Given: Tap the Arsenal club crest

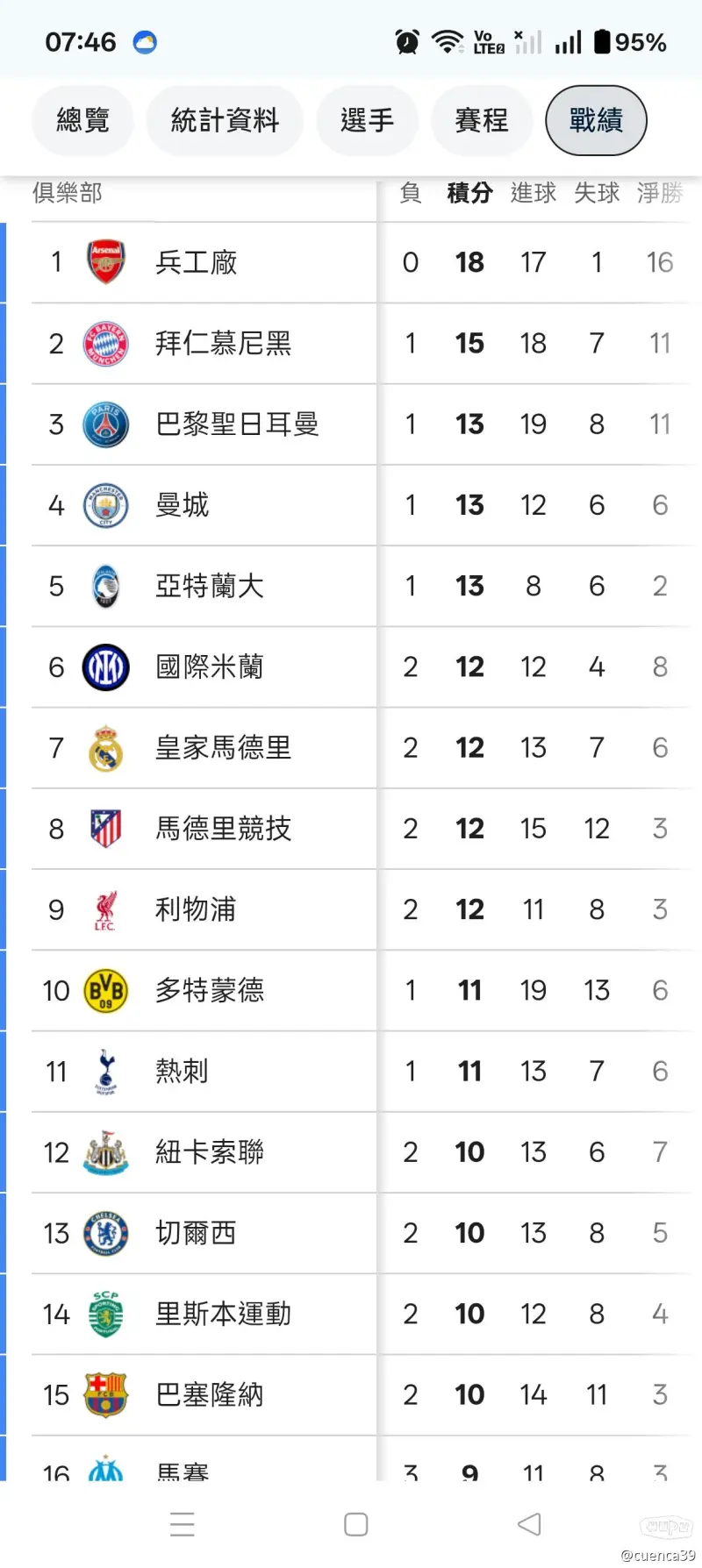Looking at the screenshot, I should click(x=105, y=262).
